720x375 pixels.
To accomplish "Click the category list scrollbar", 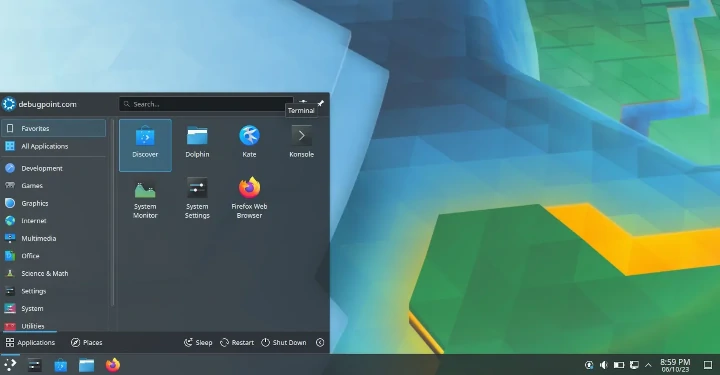I will (112, 213).
